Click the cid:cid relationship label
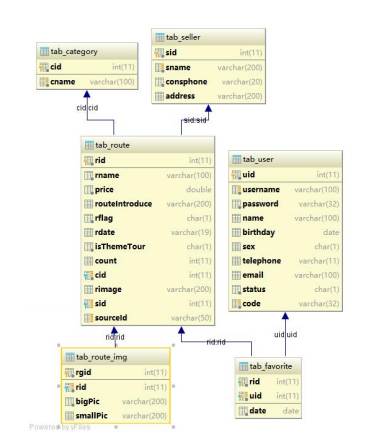Viewport: 370px width, 442px height. coord(87,108)
